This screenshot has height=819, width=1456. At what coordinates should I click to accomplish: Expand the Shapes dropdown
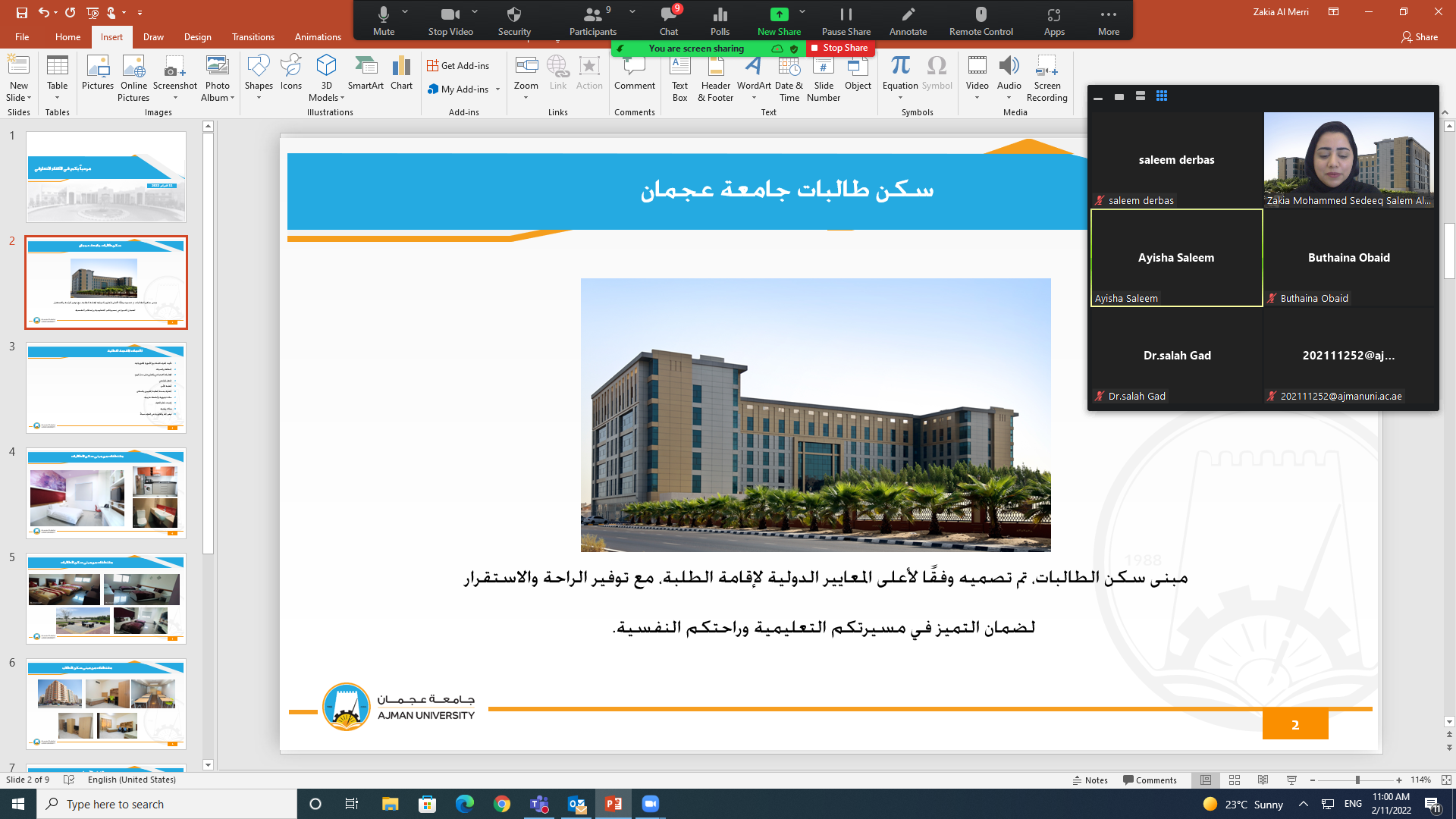tap(259, 98)
